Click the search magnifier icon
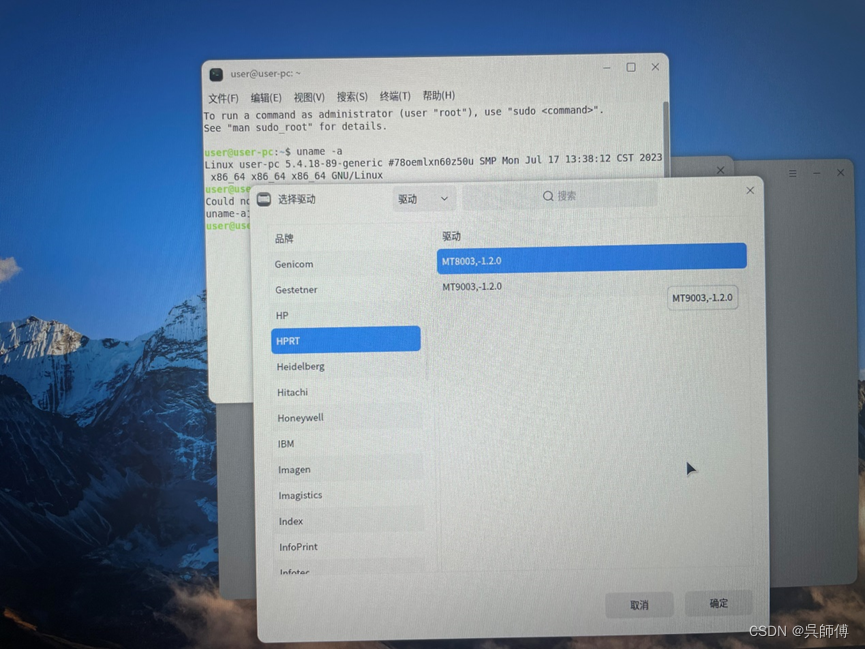This screenshot has width=865, height=649. tap(548, 196)
